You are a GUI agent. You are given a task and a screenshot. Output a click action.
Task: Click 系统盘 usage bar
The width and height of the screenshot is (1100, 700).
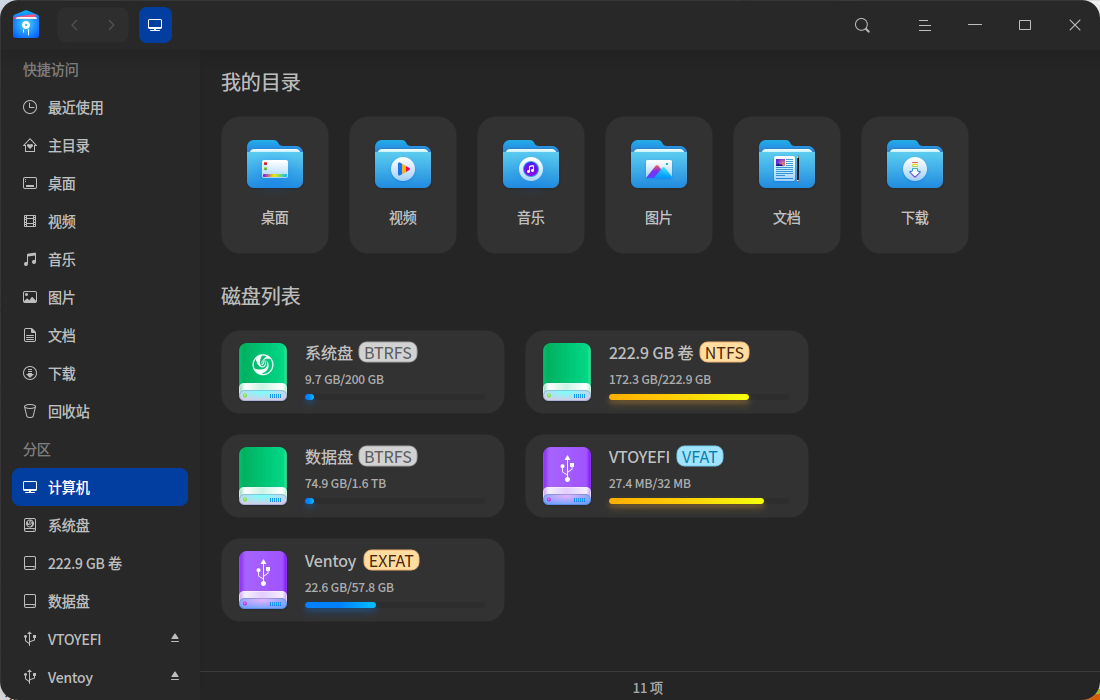(x=394, y=397)
